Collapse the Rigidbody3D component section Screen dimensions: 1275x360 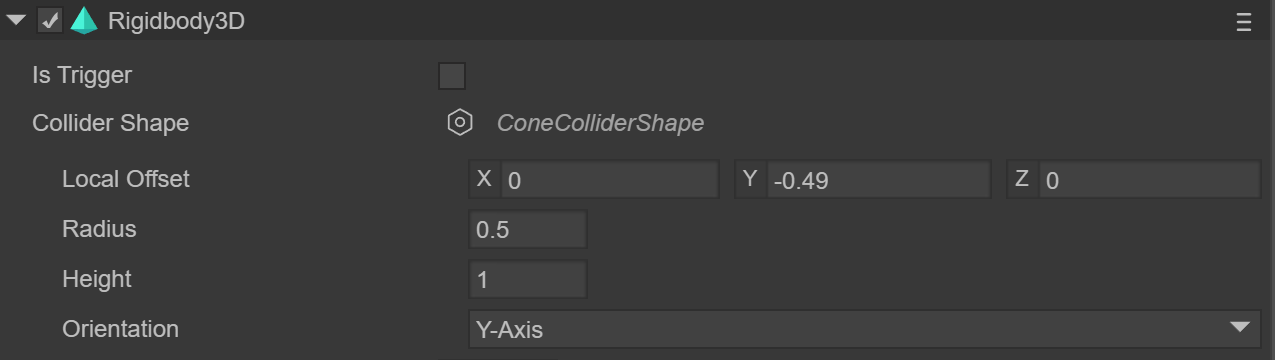click(16, 21)
